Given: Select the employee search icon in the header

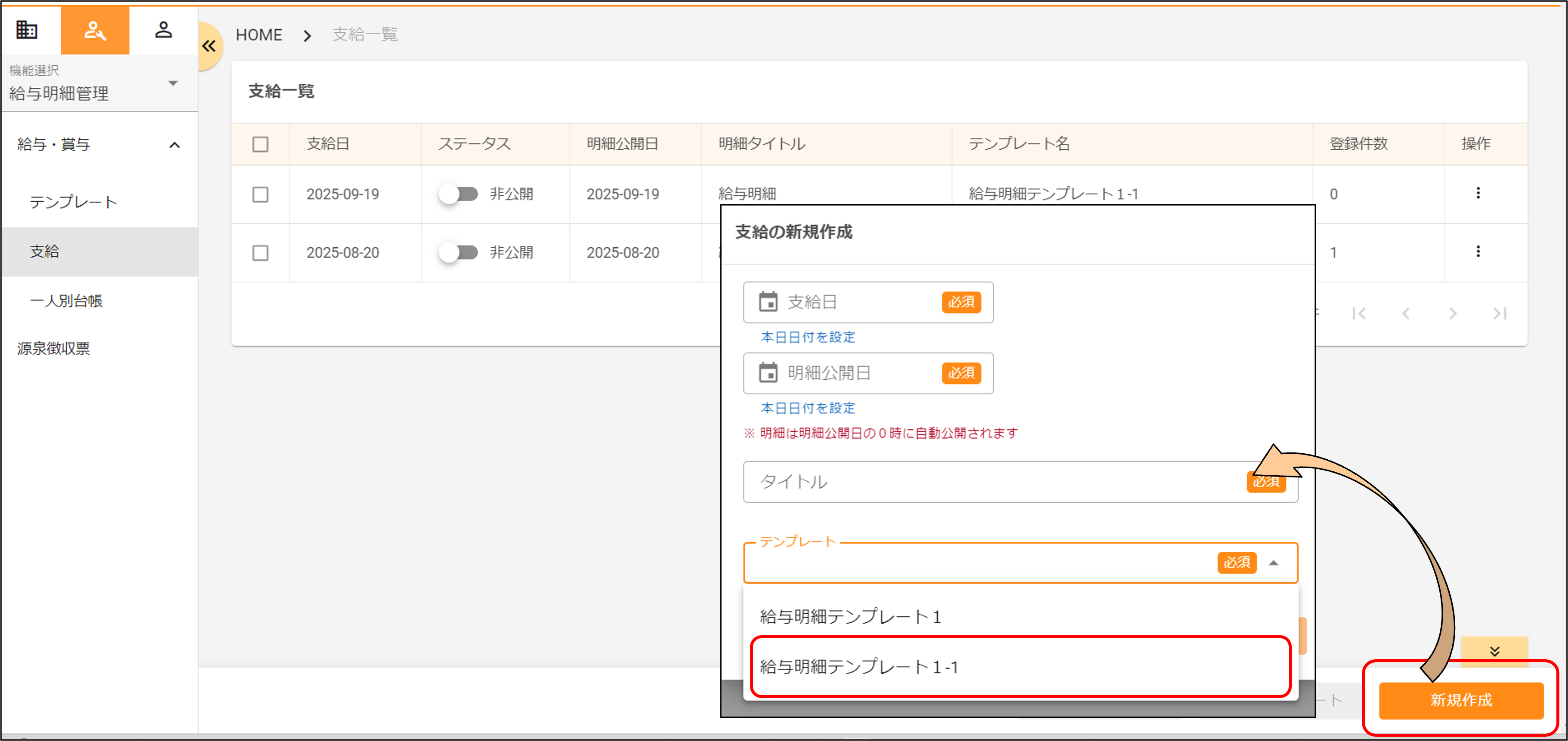Looking at the screenshot, I should pos(94,30).
